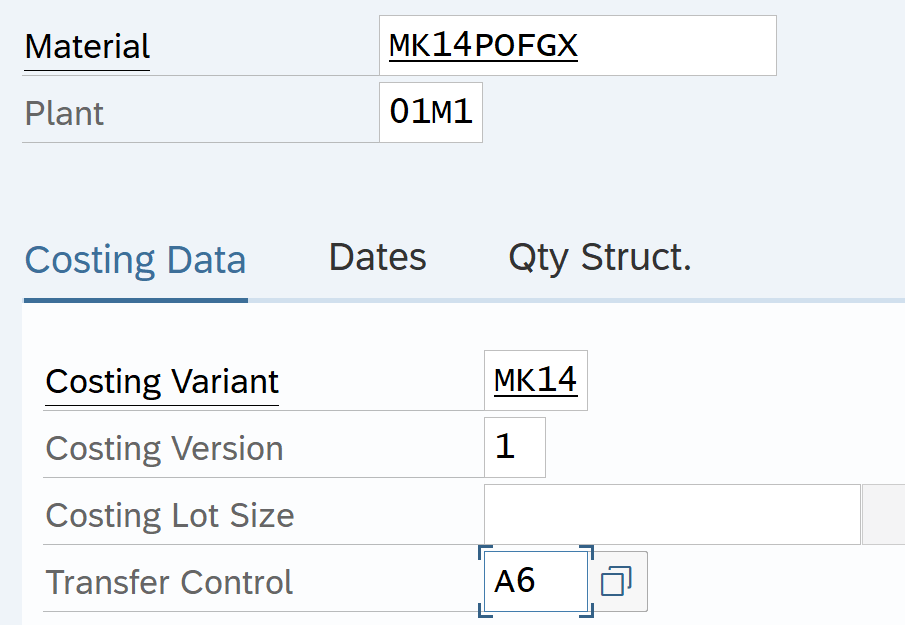Image resolution: width=905 pixels, height=625 pixels.
Task: Click the Costing Lot Size label
Action: pos(170,516)
